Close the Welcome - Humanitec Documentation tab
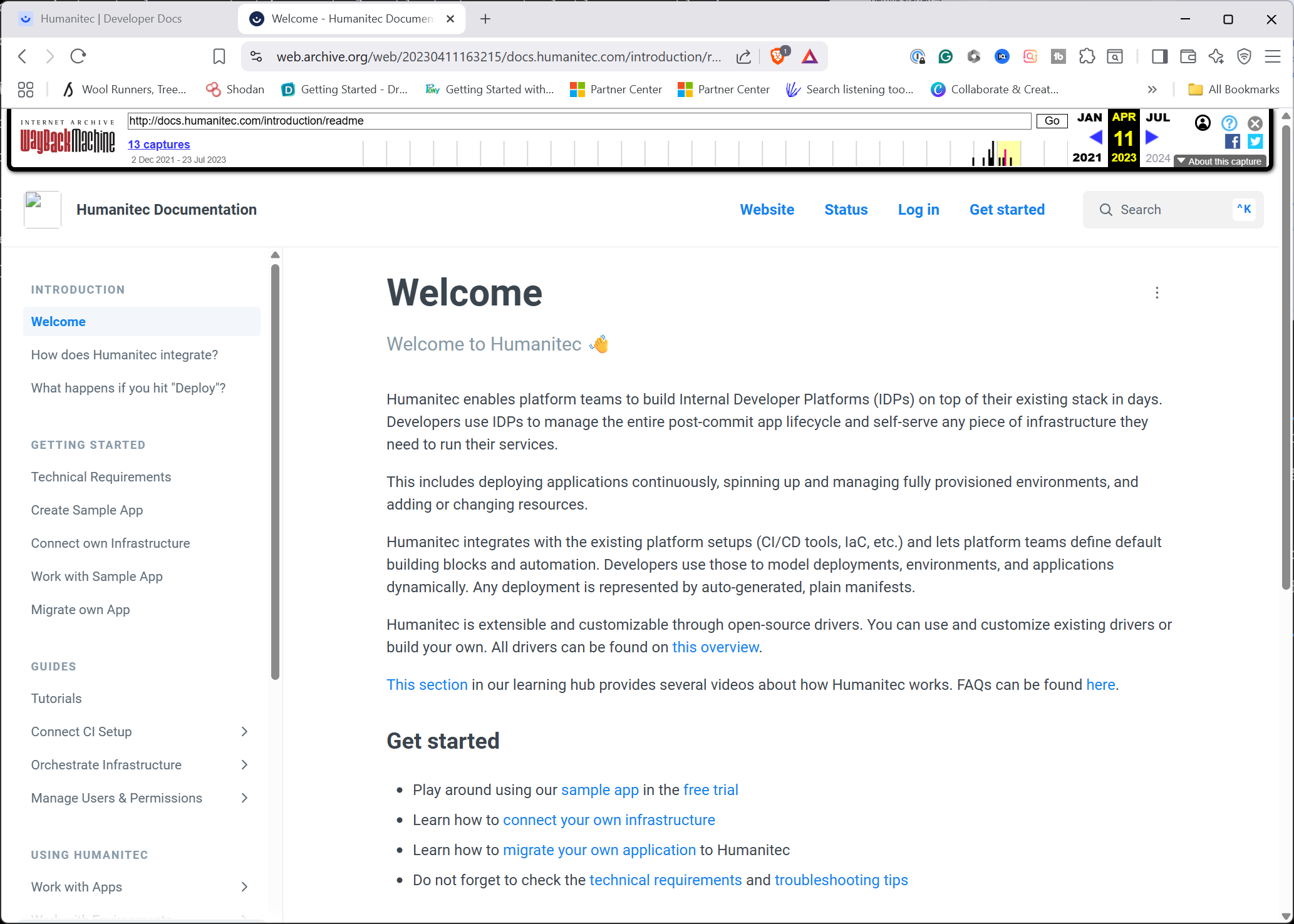 coord(450,19)
